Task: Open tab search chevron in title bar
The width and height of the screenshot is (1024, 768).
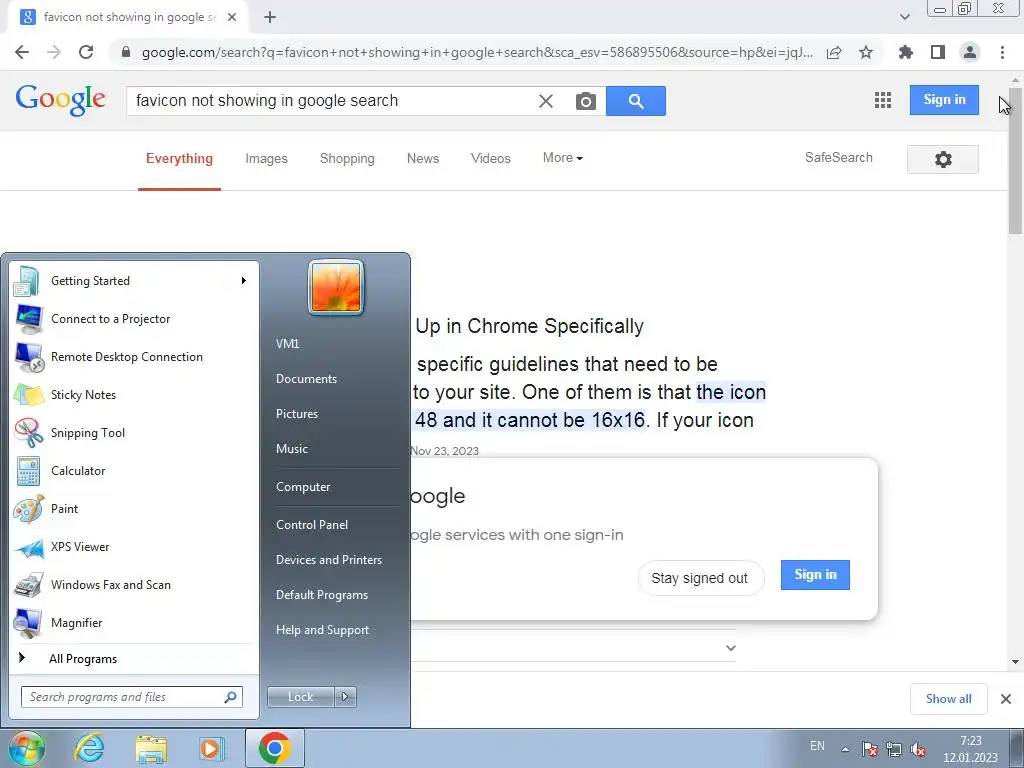Action: pyautogui.click(x=904, y=17)
